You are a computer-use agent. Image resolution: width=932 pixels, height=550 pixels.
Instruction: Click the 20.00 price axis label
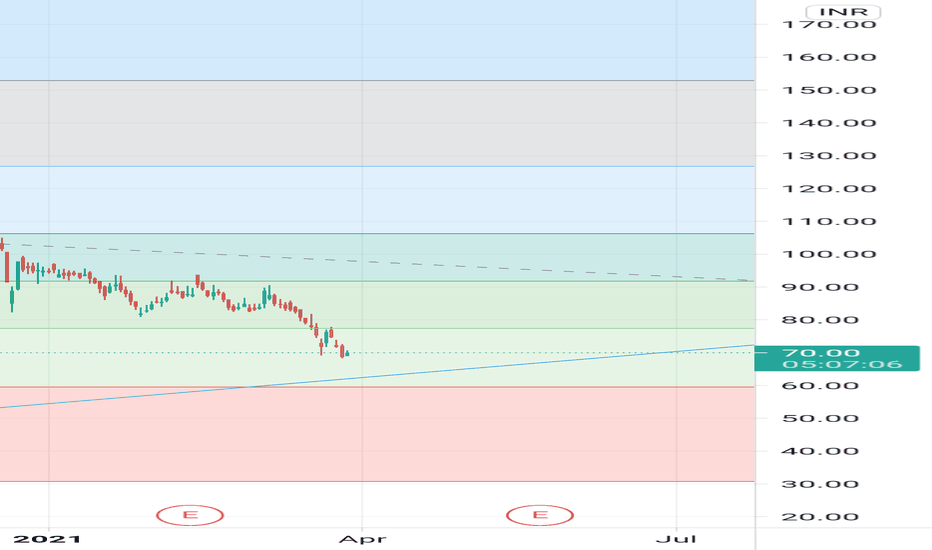pyautogui.click(x=820, y=517)
